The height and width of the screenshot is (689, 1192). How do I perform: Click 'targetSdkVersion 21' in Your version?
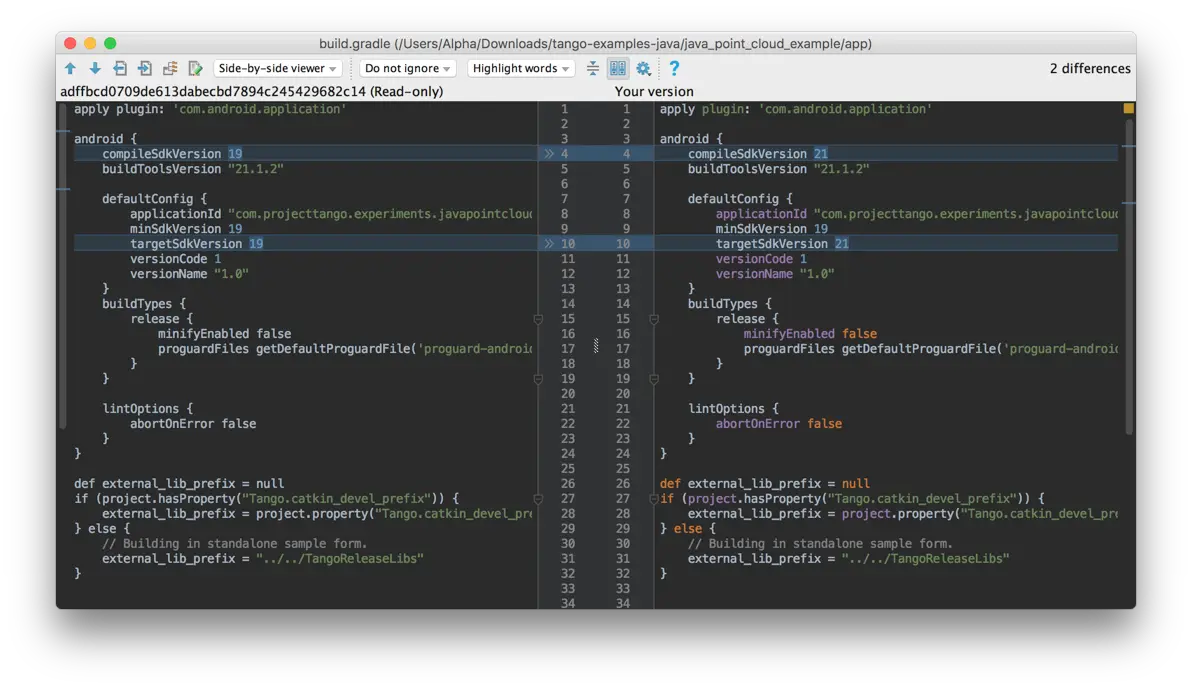pos(781,244)
